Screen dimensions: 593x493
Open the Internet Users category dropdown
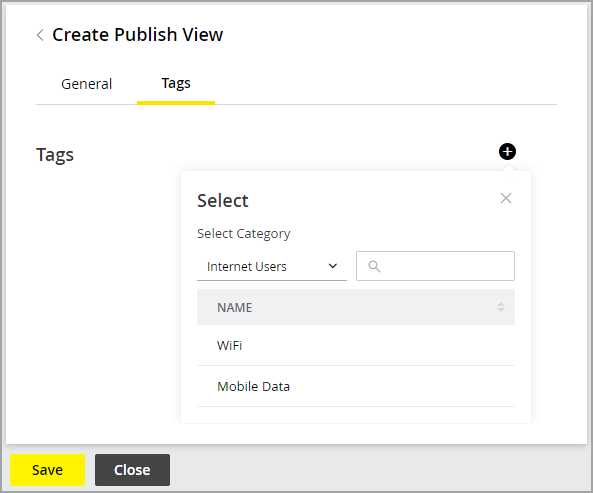click(x=272, y=266)
